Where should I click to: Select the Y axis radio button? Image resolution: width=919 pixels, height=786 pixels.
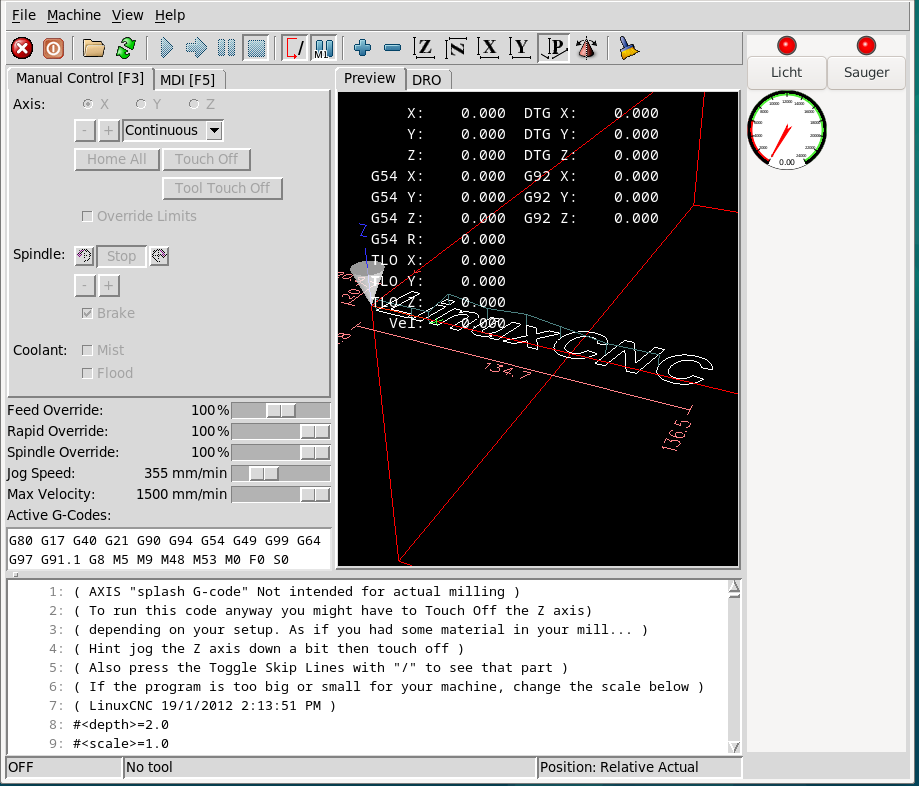click(x=142, y=104)
